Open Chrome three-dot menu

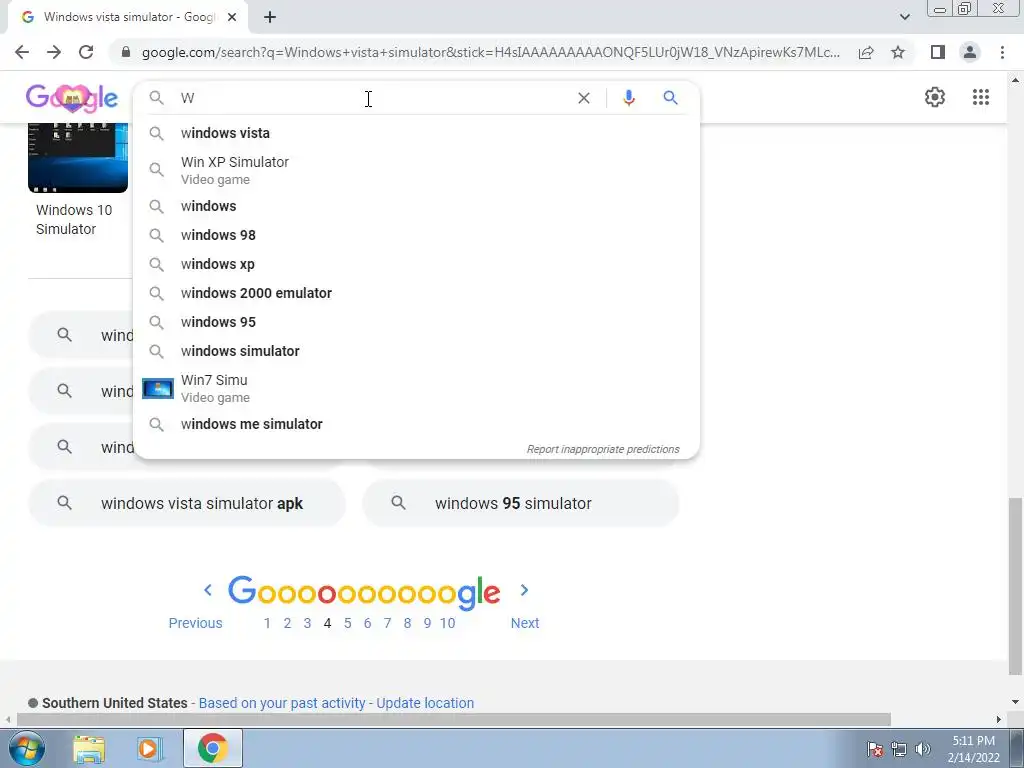1002,52
